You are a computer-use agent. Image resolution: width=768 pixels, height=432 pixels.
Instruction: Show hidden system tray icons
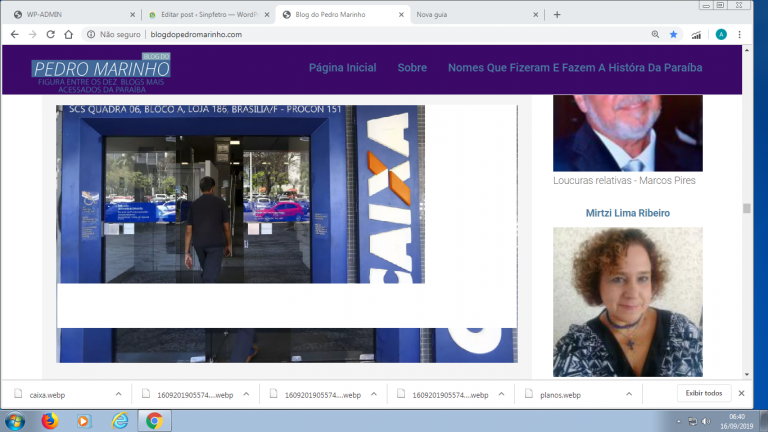[679, 422]
